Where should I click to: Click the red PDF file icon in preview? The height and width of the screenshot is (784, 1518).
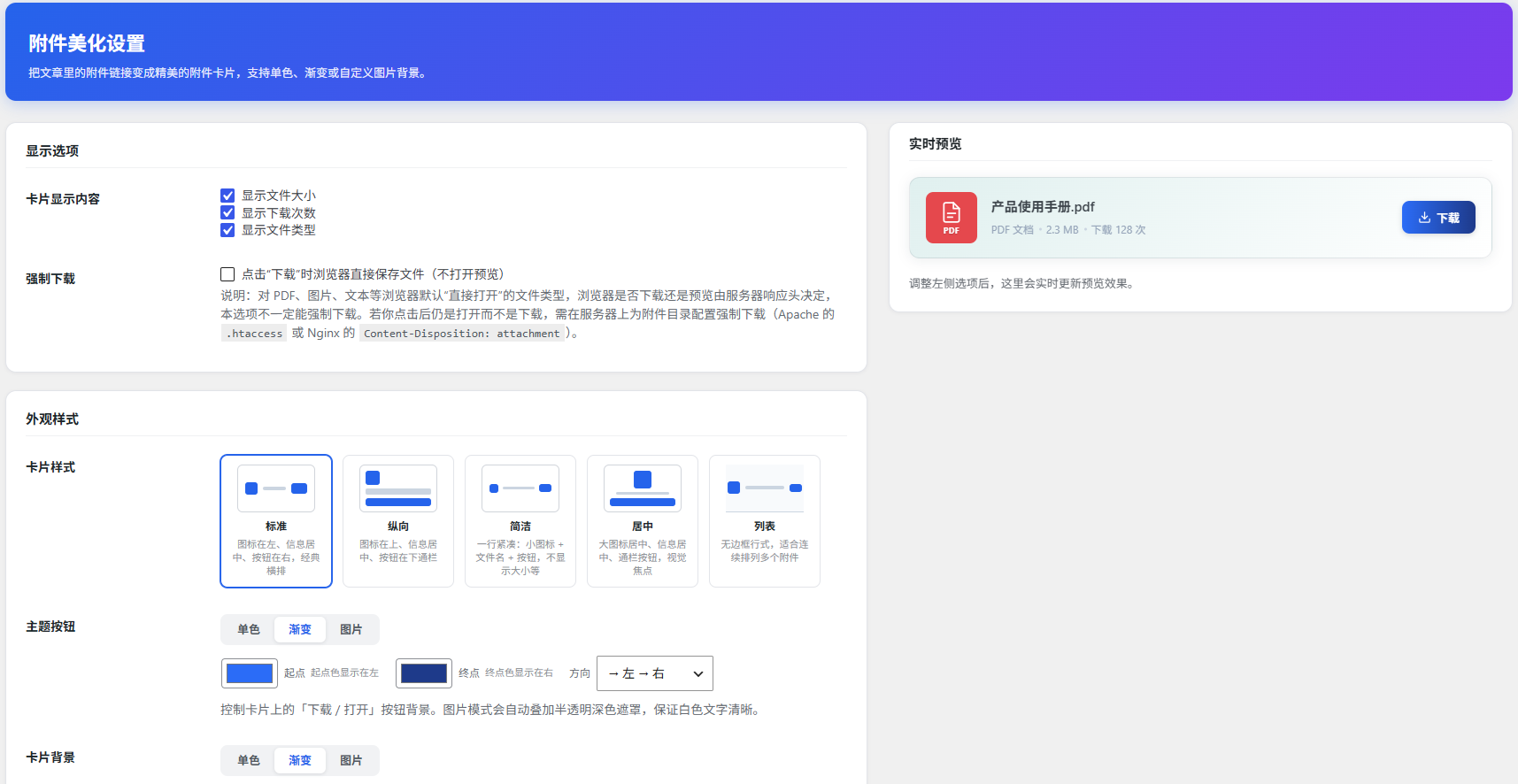pos(951,218)
